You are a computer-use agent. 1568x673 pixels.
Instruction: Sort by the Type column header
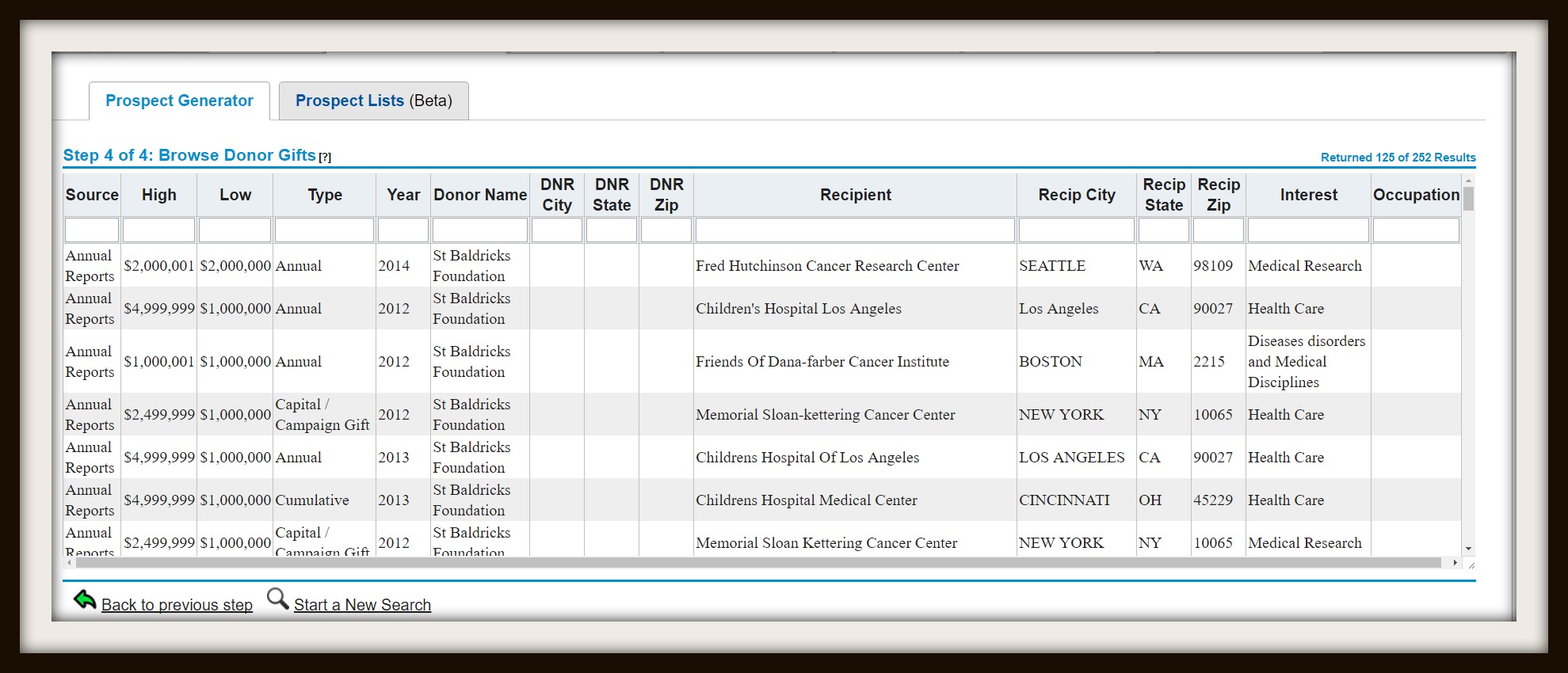coord(325,195)
